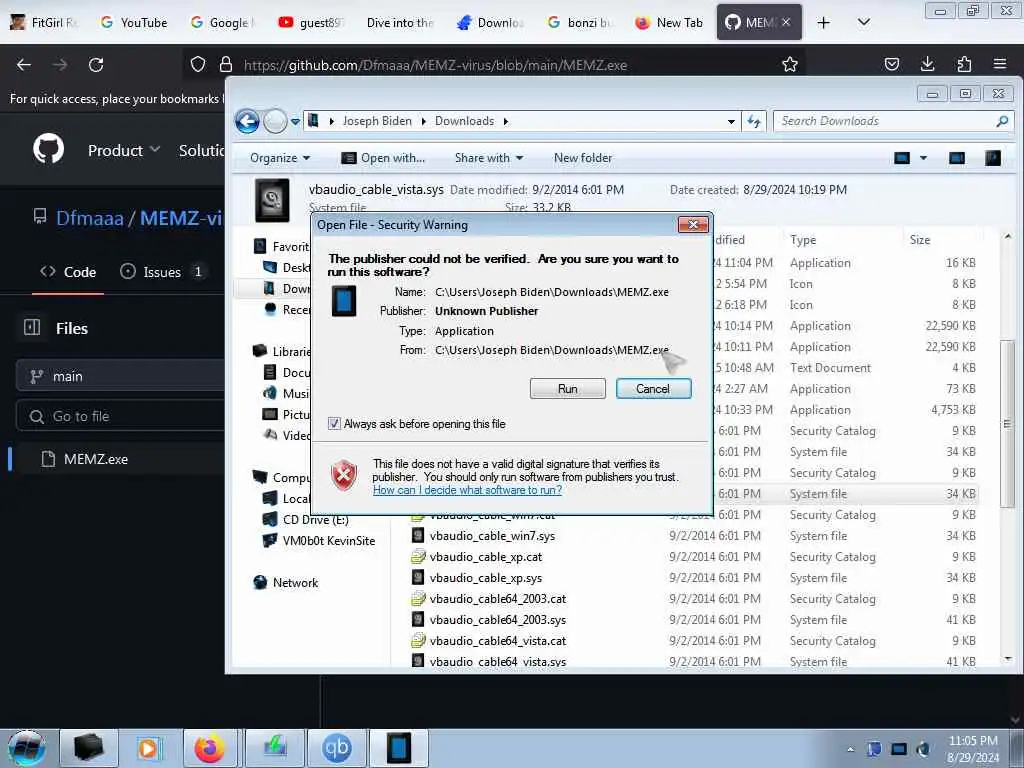Click the Firefox reload button
Screen dimensions: 1024x768
[x=96, y=65]
